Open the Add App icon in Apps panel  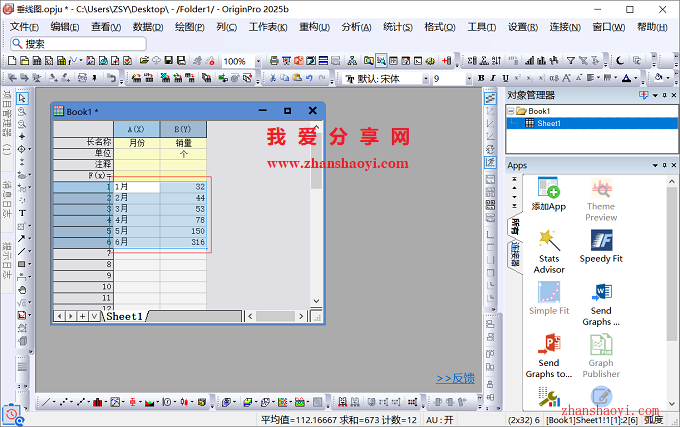[x=549, y=194]
